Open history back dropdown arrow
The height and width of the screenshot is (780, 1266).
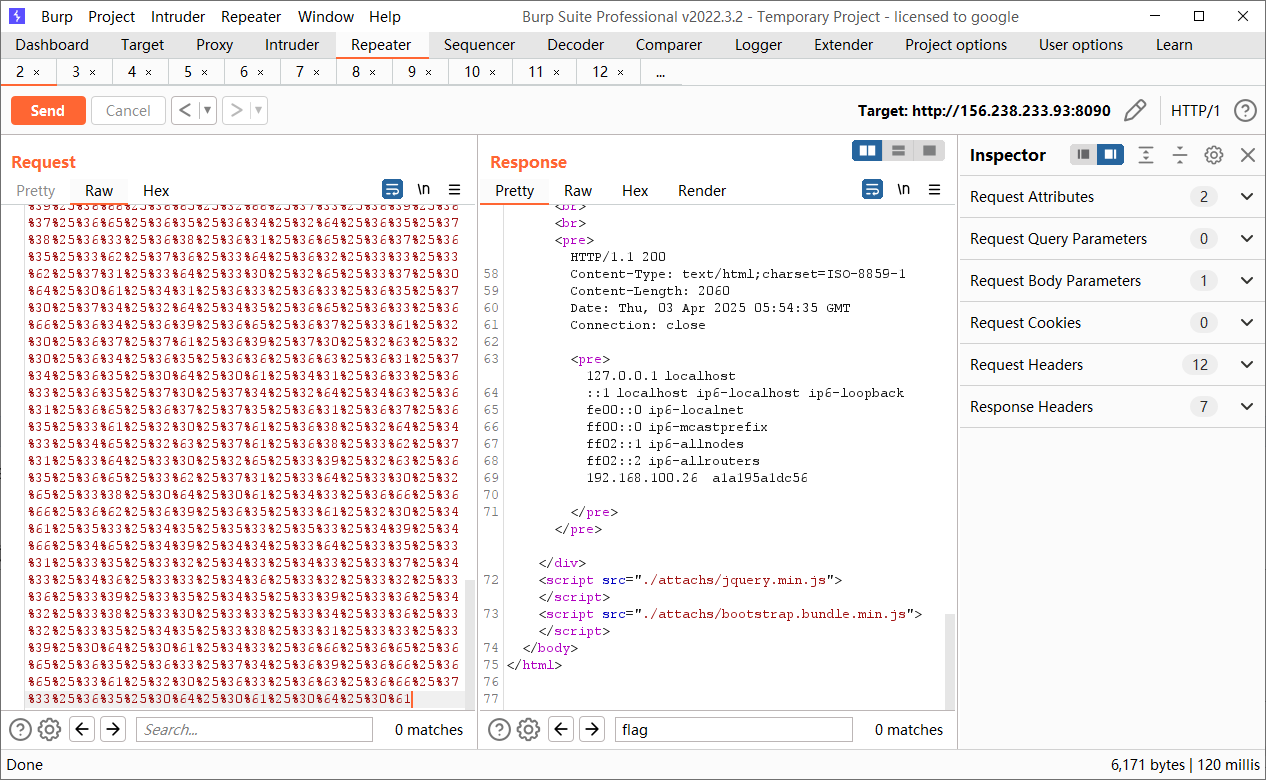coord(208,111)
